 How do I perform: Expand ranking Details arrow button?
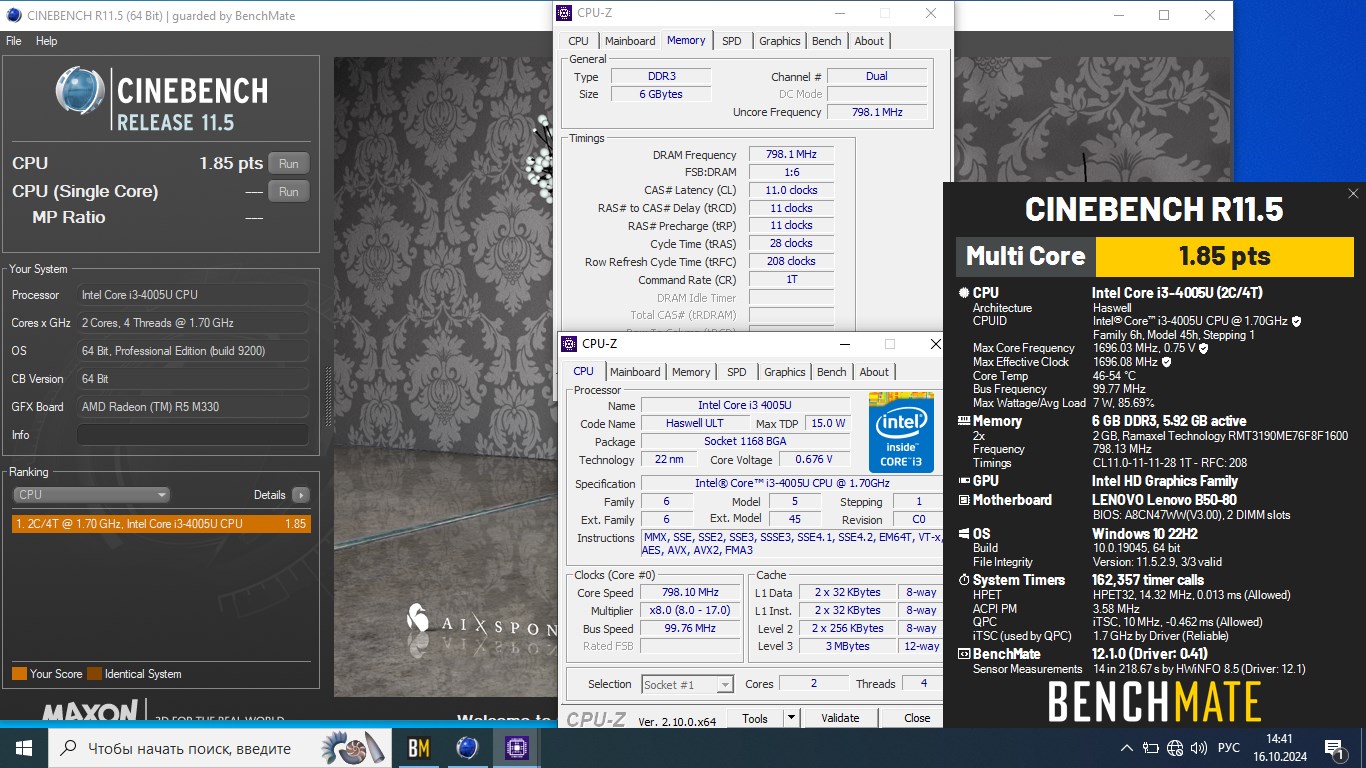pyautogui.click(x=301, y=495)
